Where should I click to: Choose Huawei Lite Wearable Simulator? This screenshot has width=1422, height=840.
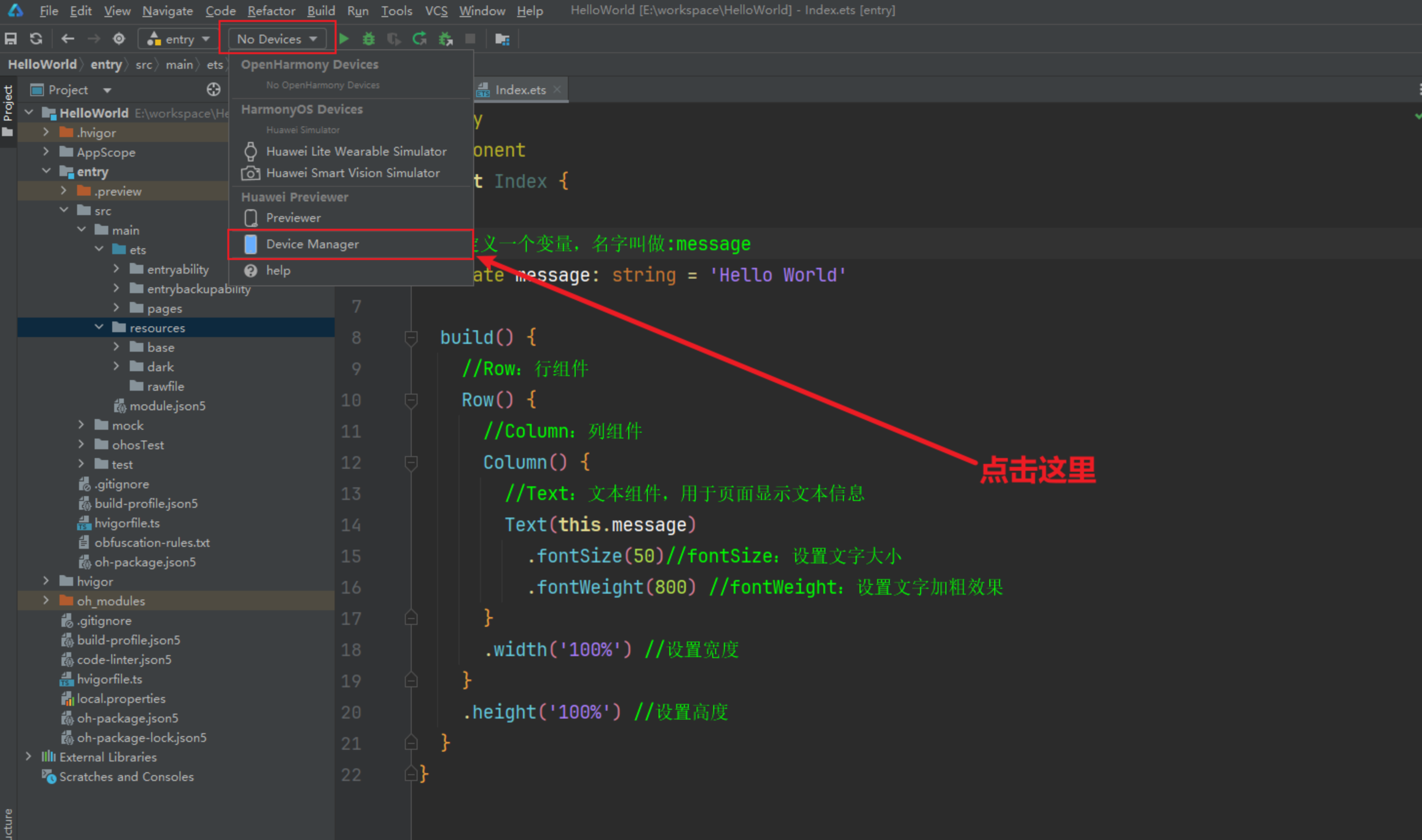pyautogui.click(x=356, y=152)
